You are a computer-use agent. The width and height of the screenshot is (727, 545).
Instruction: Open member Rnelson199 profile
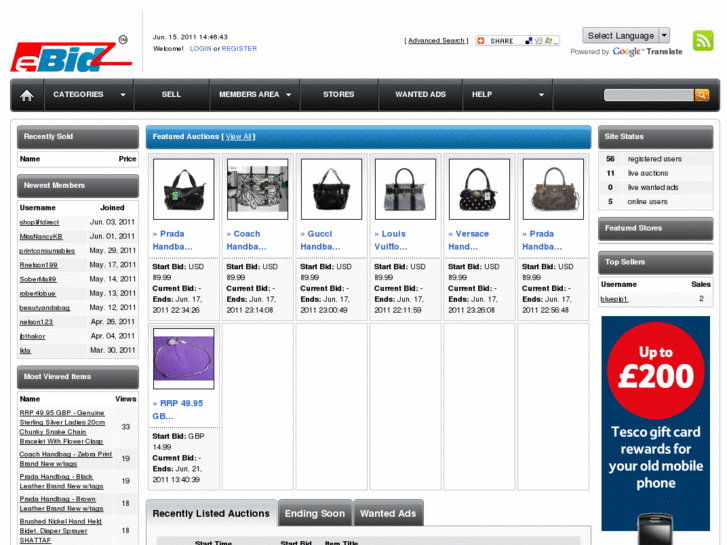pyautogui.click(x=38, y=265)
